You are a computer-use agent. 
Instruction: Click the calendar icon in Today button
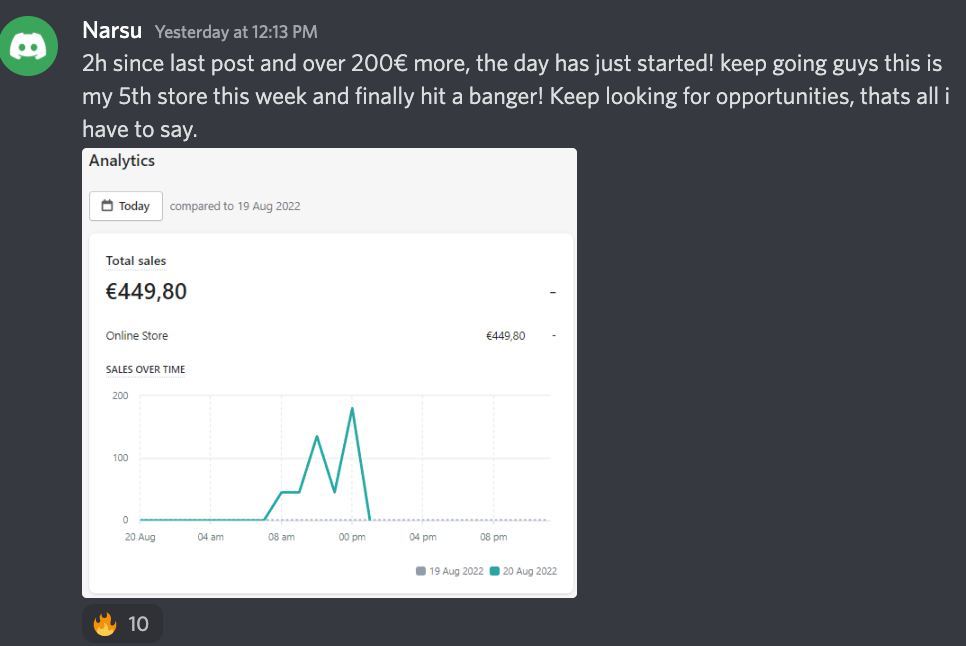point(107,205)
